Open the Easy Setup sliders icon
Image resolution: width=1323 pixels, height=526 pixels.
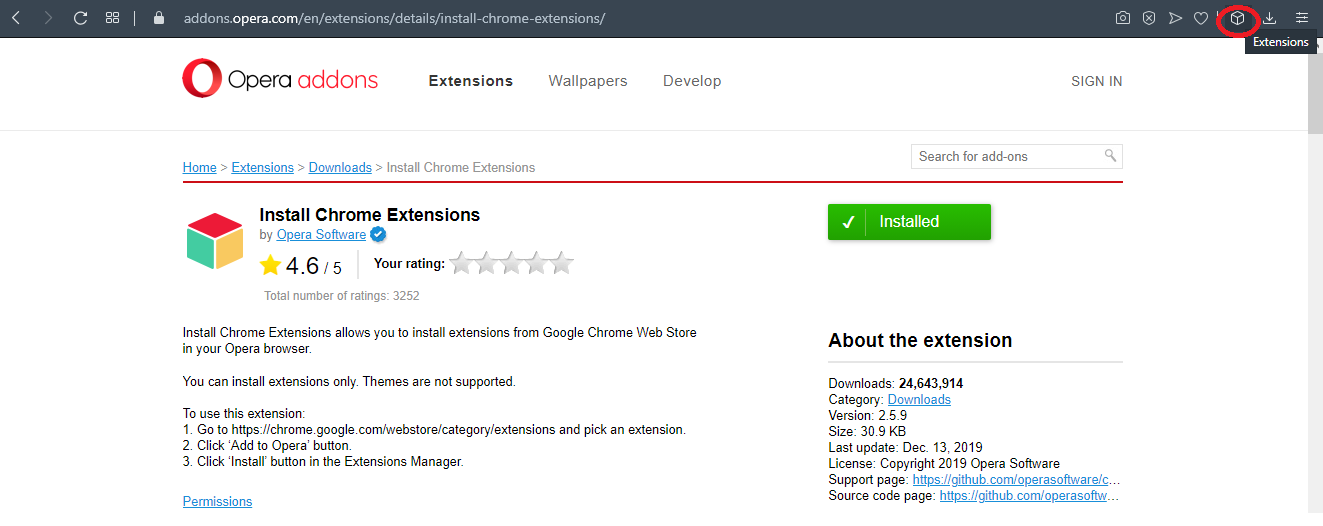coord(1302,18)
